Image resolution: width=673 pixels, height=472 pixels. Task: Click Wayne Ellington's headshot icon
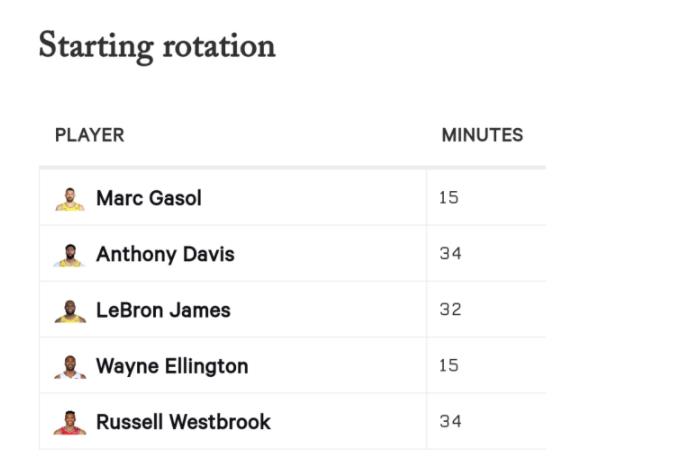[x=70, y=367]
